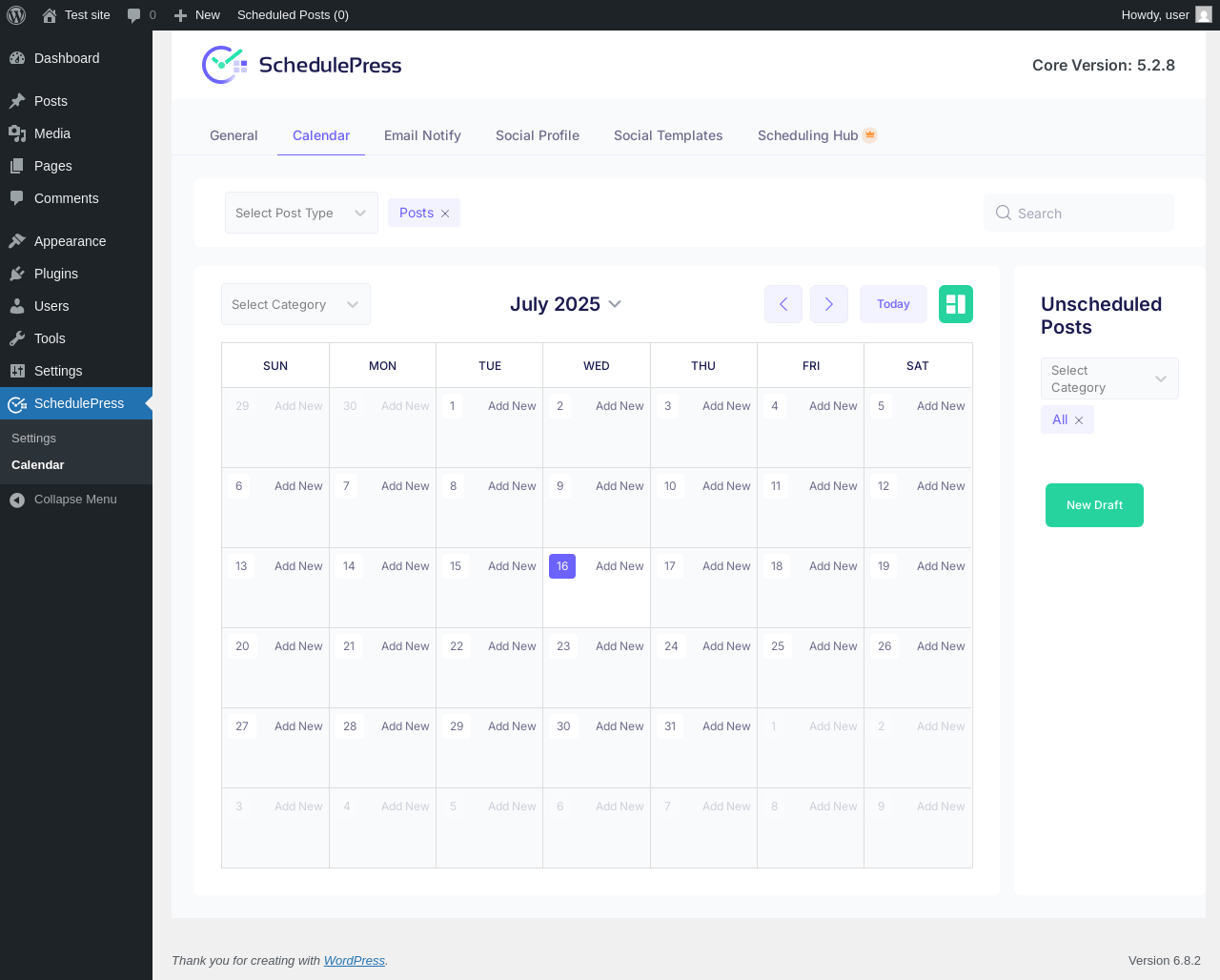
Task: Remove the All category tag
Action: point(1079,420)
